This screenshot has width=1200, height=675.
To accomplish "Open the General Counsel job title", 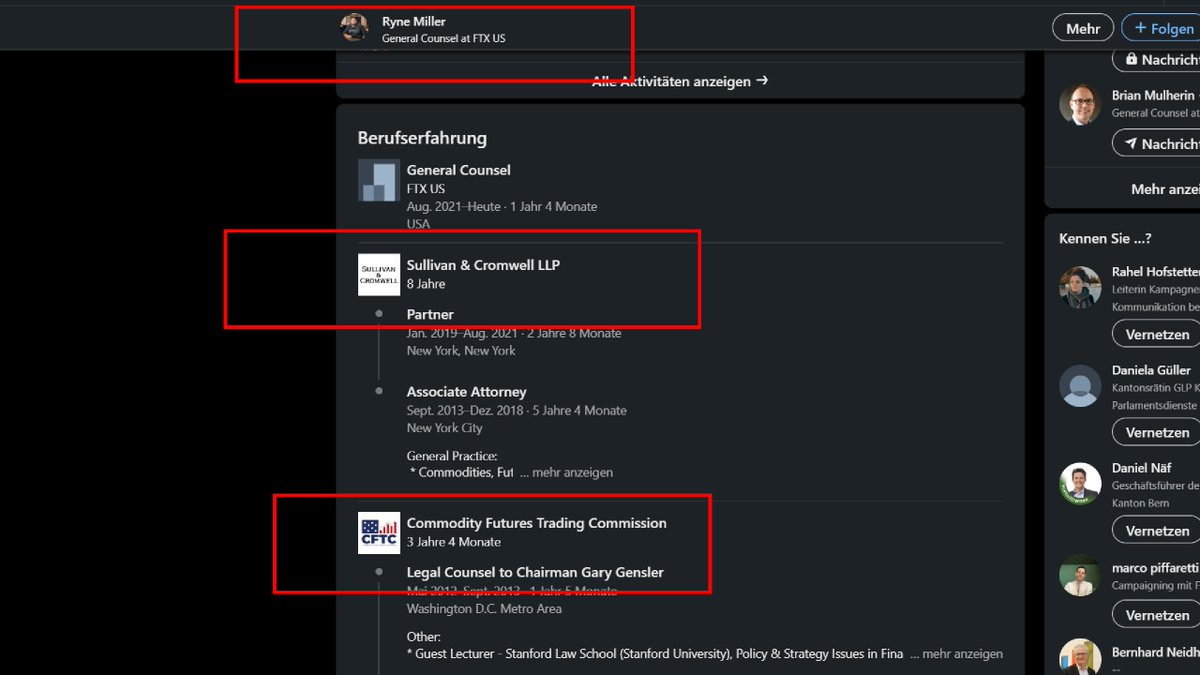I will tap(458, 170).
